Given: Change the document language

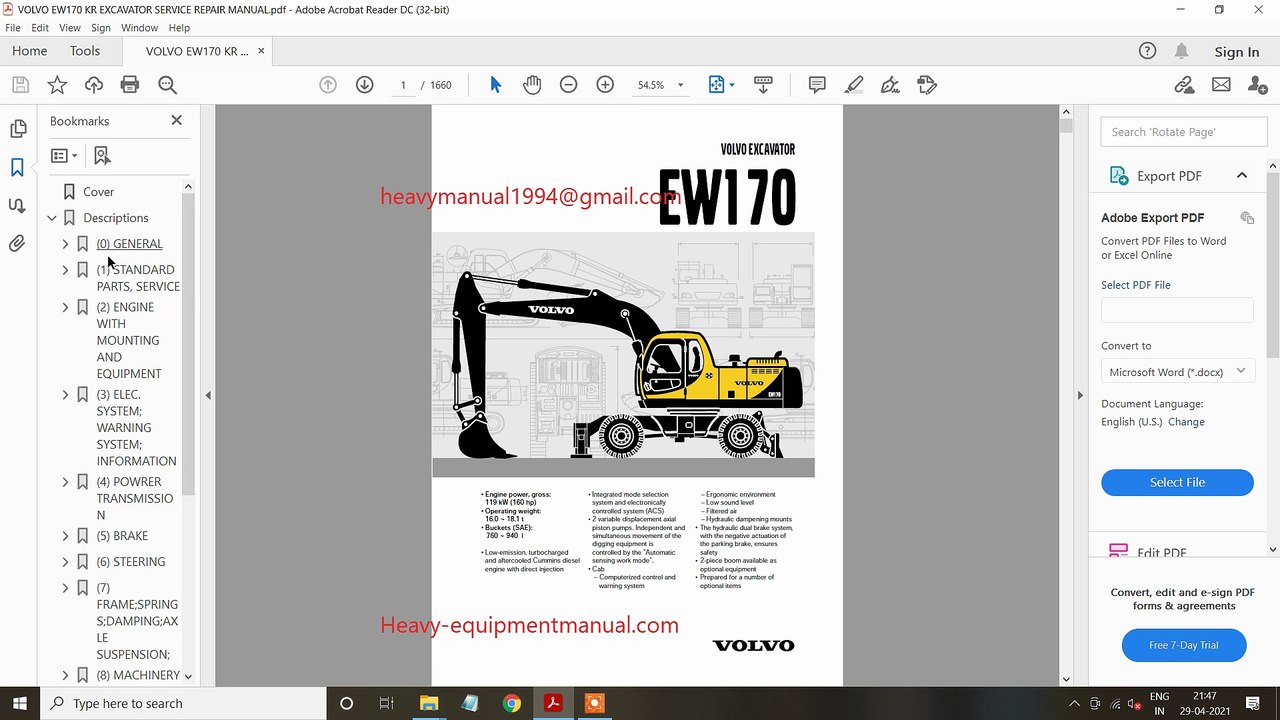Looking at the screenshot, I should pos(1186,422).
